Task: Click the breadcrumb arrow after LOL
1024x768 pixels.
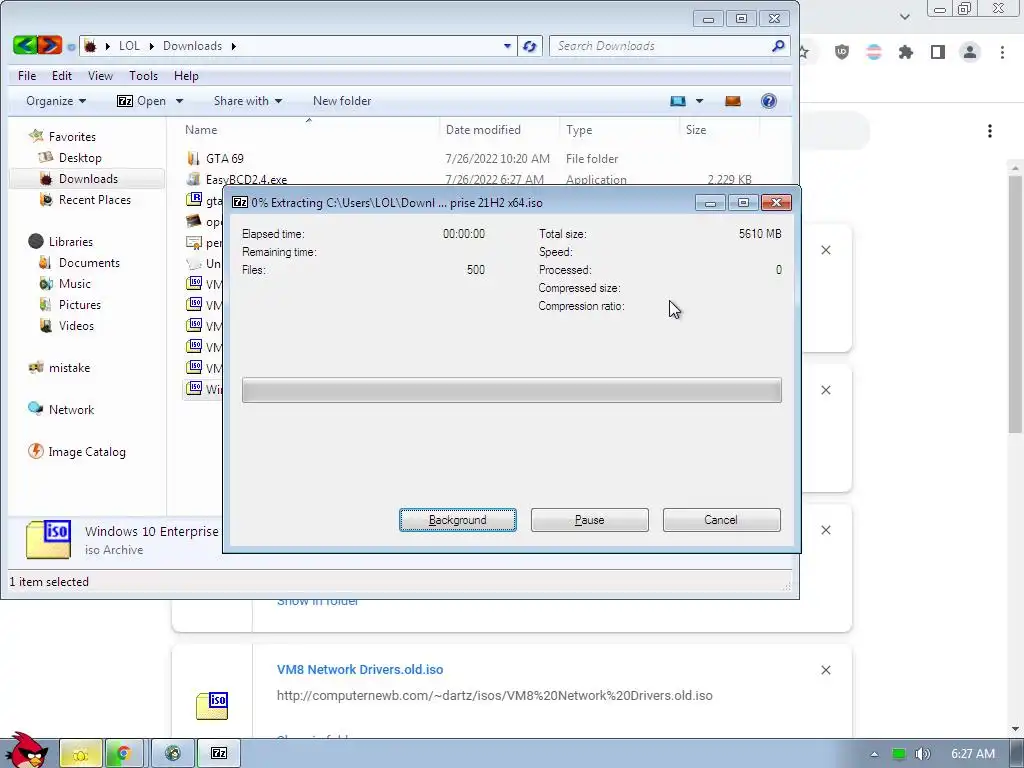Action: [152, 46]
